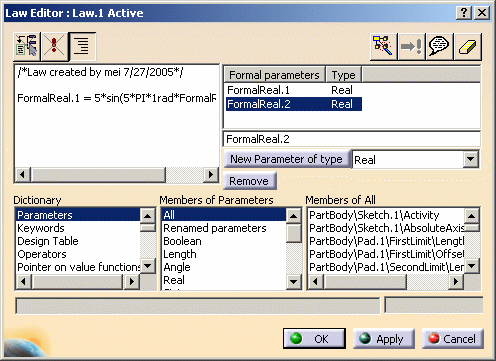Viewport: 496px width, 361px height.
Task: Click the incremental mode icon in the top-left toolbar
Action: pyautogui.click(x=27, y=46)
